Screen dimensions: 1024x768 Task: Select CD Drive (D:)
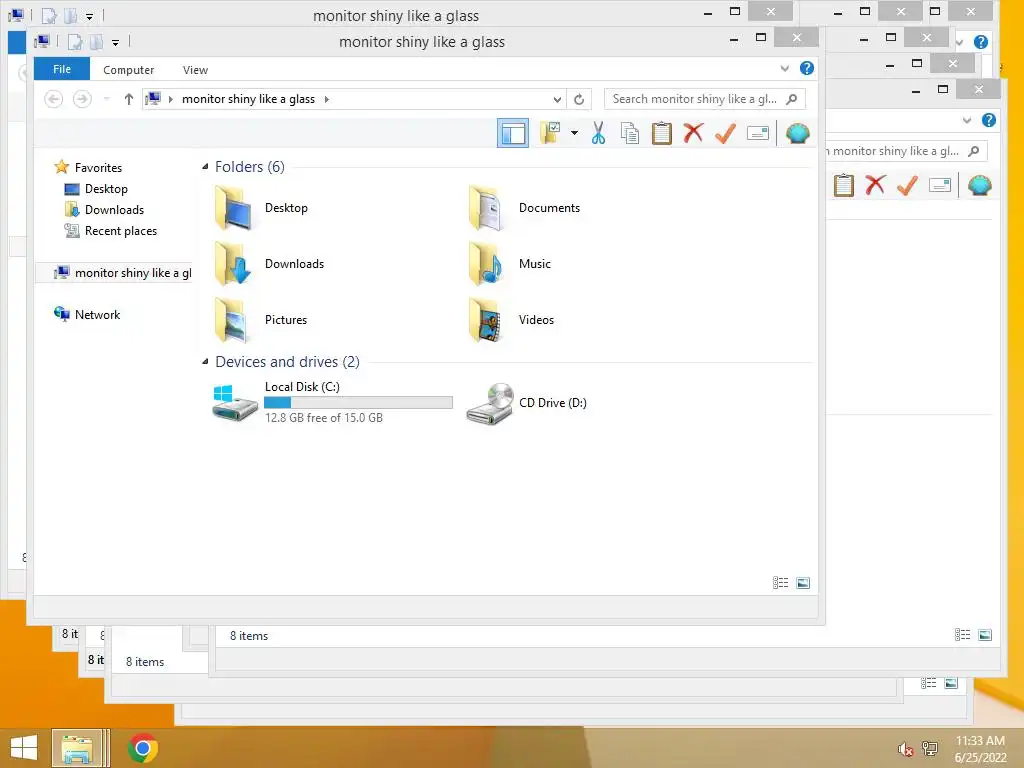coord(526,403)
